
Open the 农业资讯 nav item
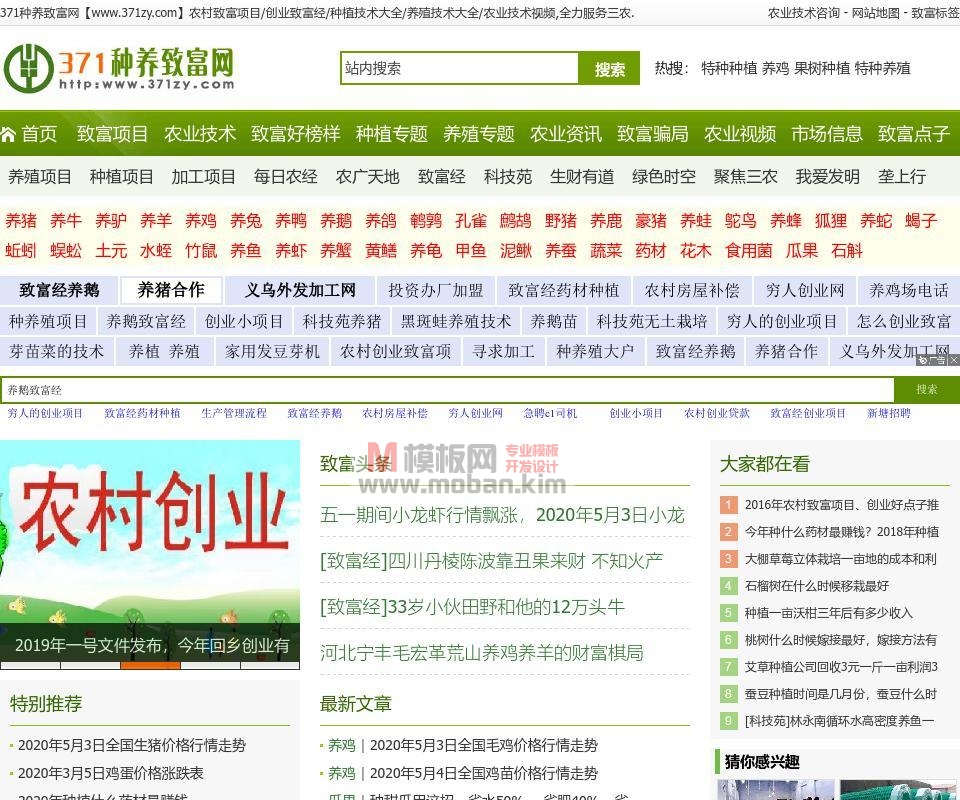click(x=566, y=134)
